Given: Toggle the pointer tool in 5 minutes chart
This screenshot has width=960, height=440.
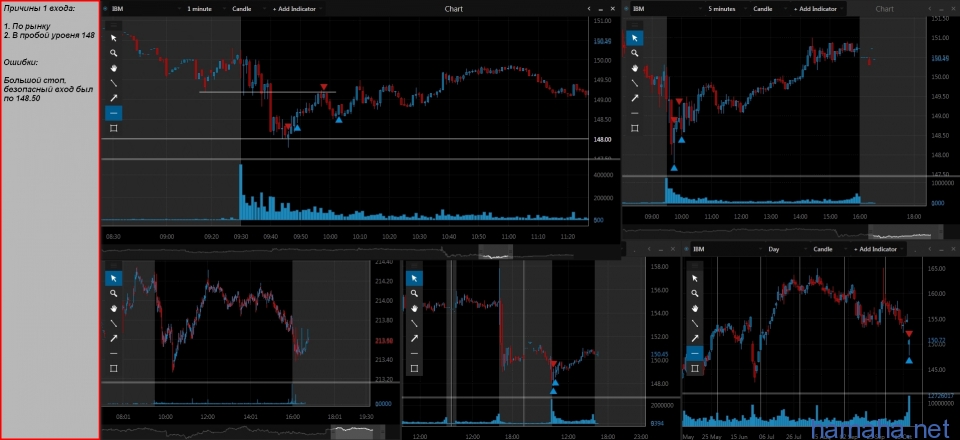Looking at the screenshot, I should tap(634, 38).
